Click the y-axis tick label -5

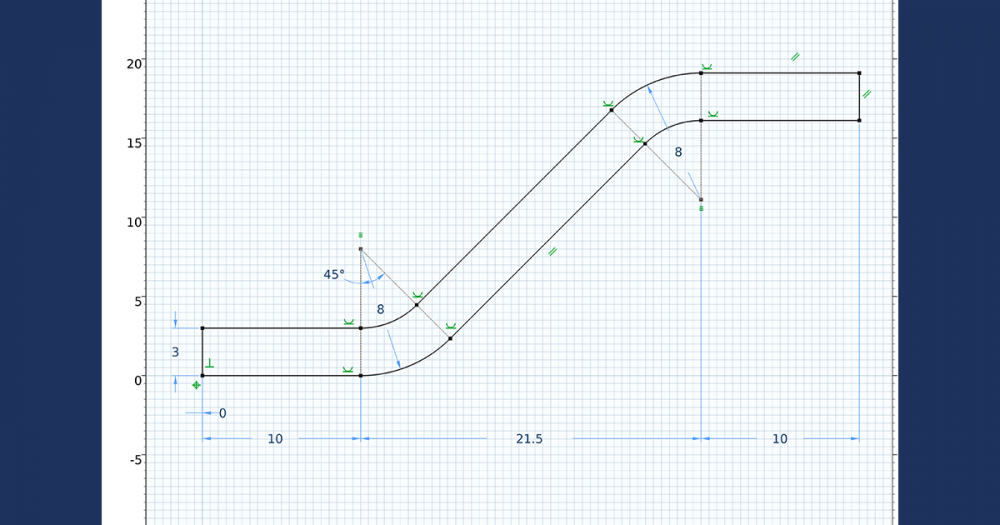pyautogui.click(x=136, y=459)
